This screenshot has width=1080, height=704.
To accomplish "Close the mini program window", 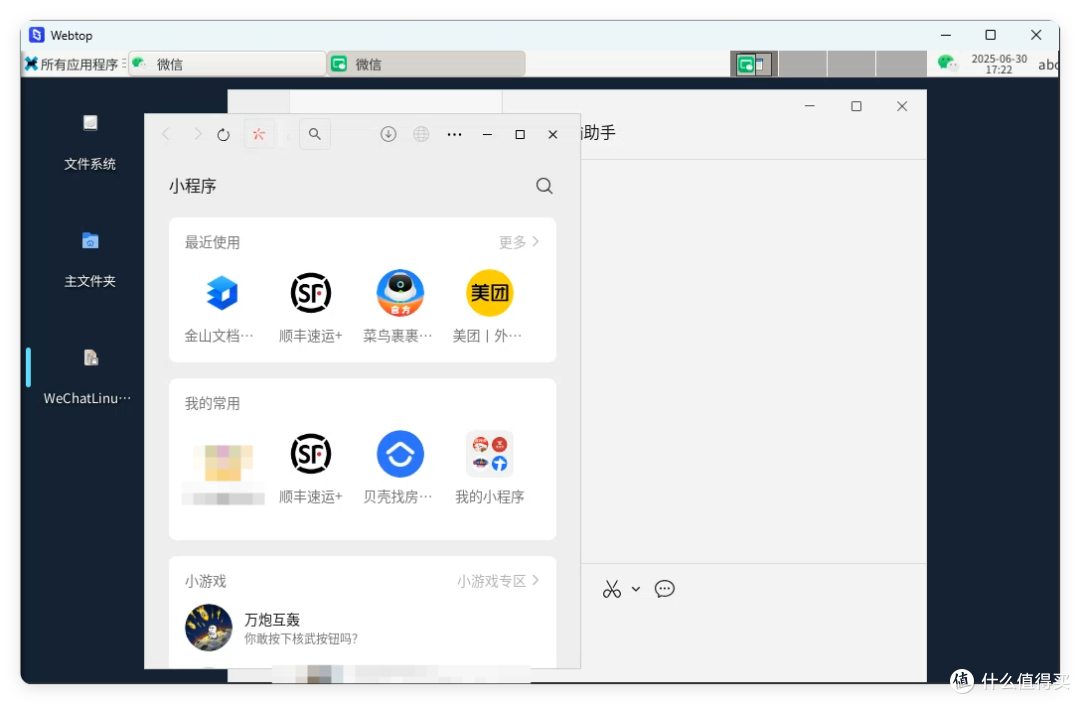I will (x=552, y=134).
